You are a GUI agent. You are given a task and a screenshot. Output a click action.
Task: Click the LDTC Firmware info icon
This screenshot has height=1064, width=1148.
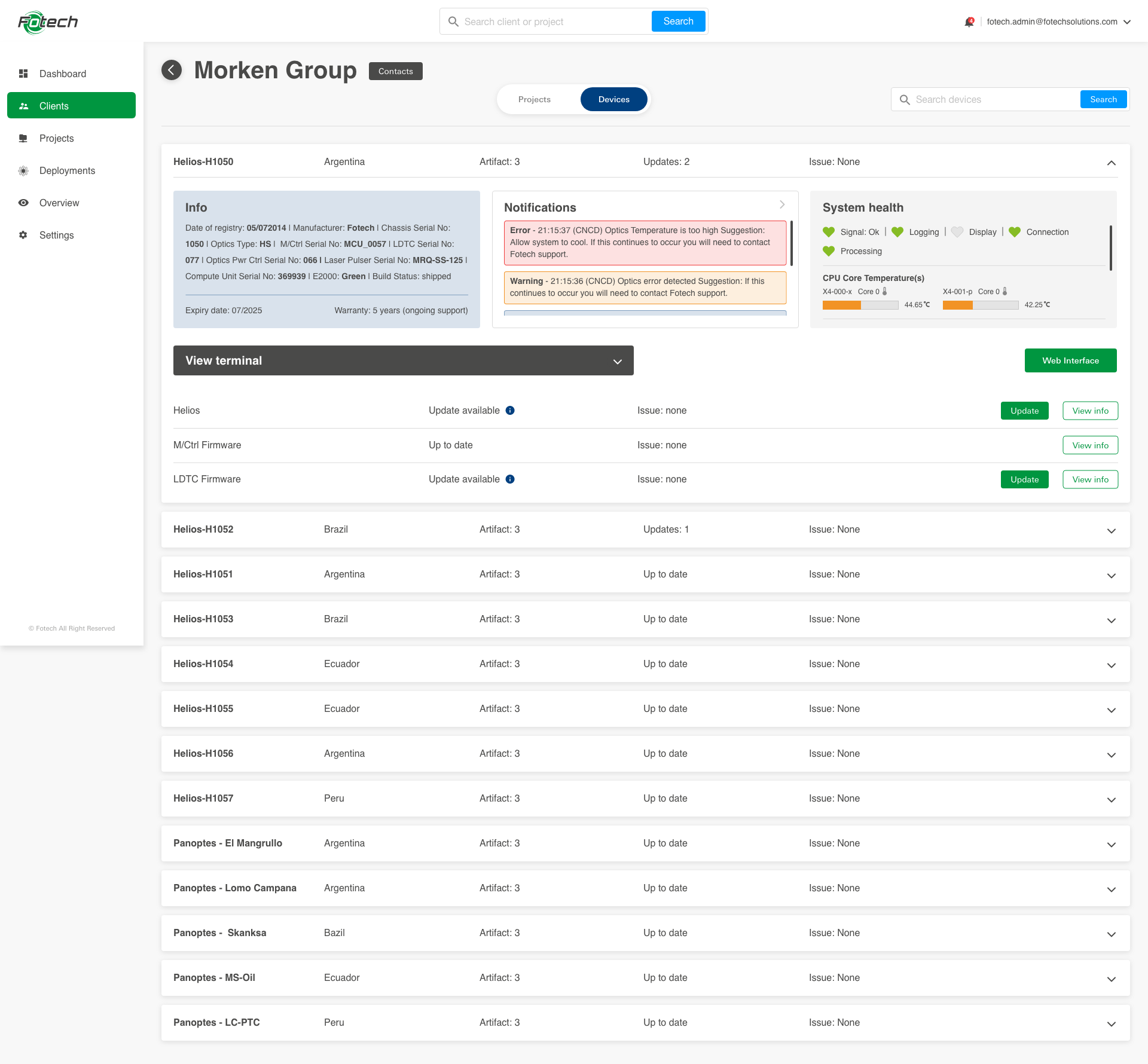tap(510, 479)
